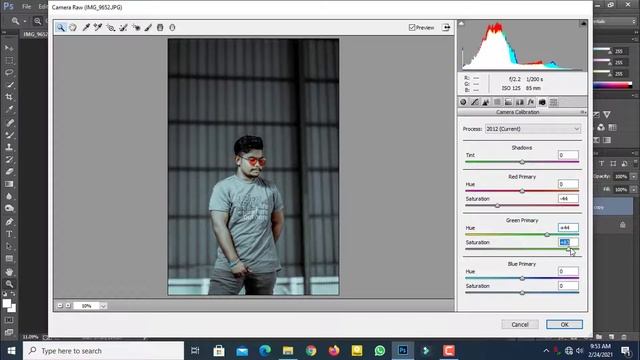Select the Hand tool in Photoshop toolbar

9,272
